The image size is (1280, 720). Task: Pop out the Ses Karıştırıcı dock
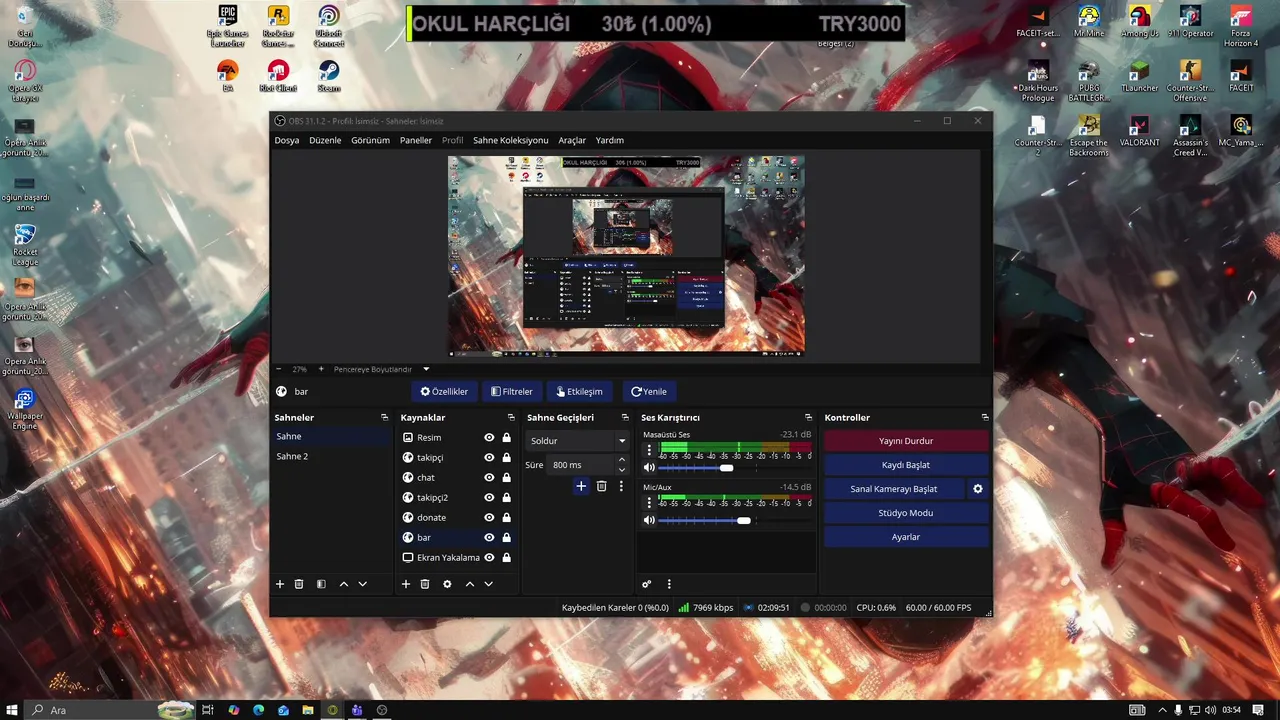pyautogui.click(x=808, y=417)
